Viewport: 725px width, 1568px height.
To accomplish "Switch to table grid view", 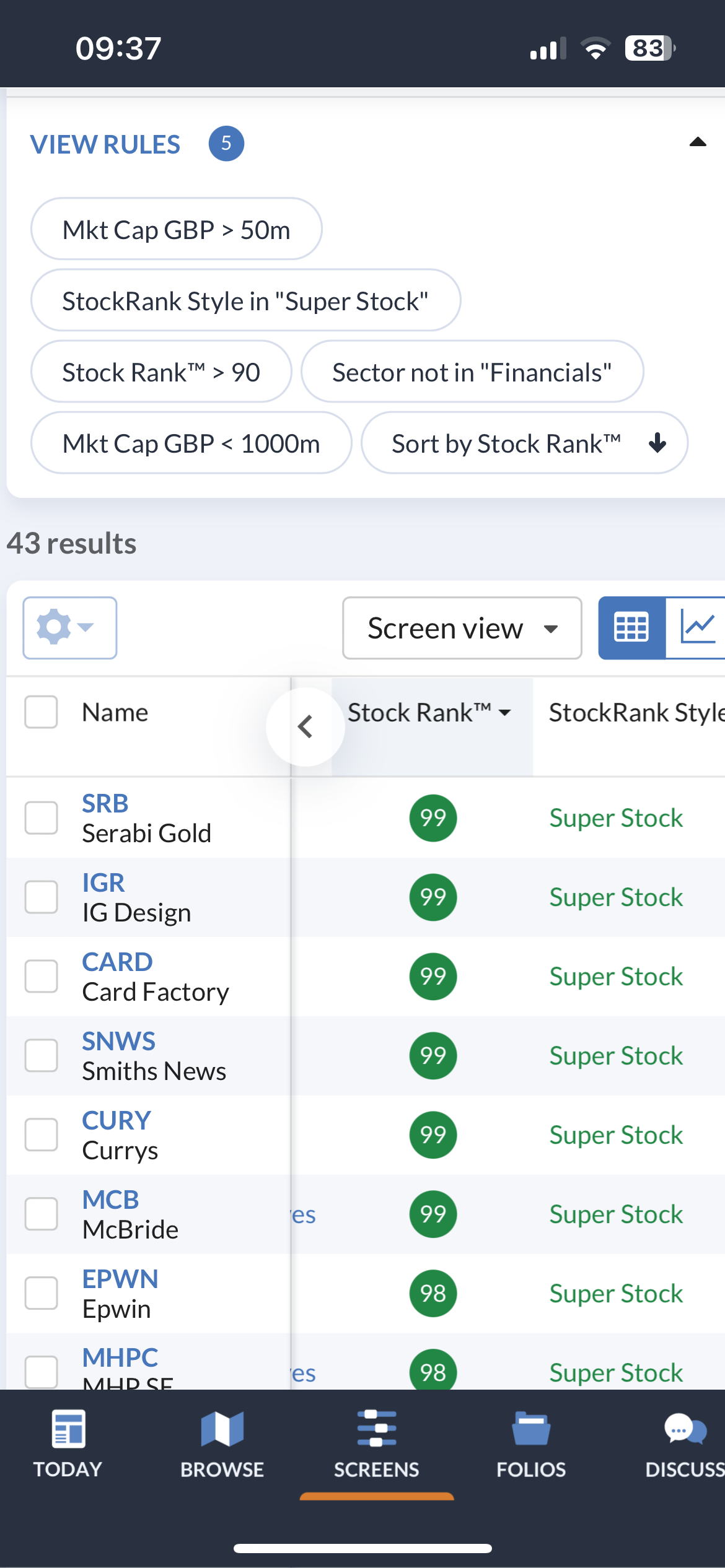I will pos(631,628).
